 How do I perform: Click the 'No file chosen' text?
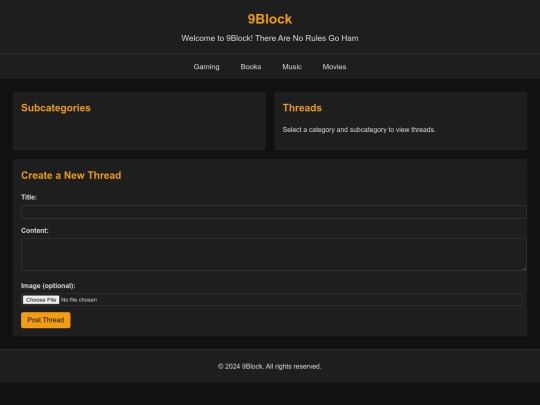tap(79, 300)
